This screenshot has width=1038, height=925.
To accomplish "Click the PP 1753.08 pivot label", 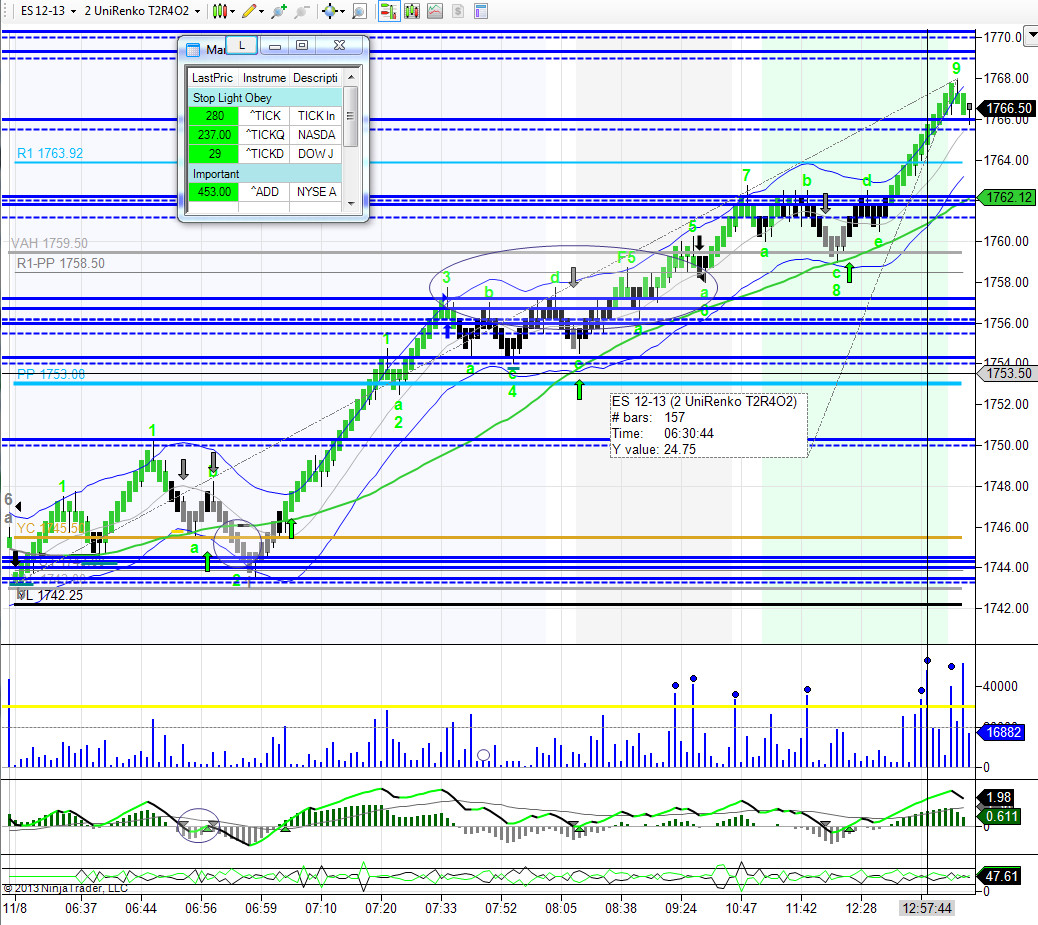I will [x=51, y=375].
